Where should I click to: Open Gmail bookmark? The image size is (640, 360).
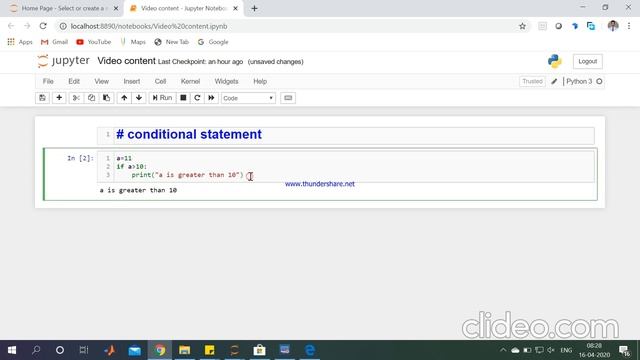point(54,42)
